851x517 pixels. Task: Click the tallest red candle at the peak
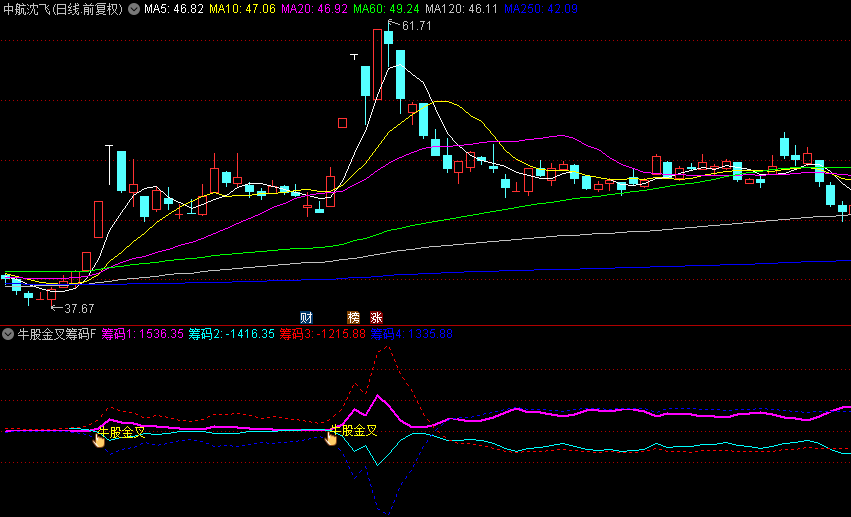click(x=377, y=65)
